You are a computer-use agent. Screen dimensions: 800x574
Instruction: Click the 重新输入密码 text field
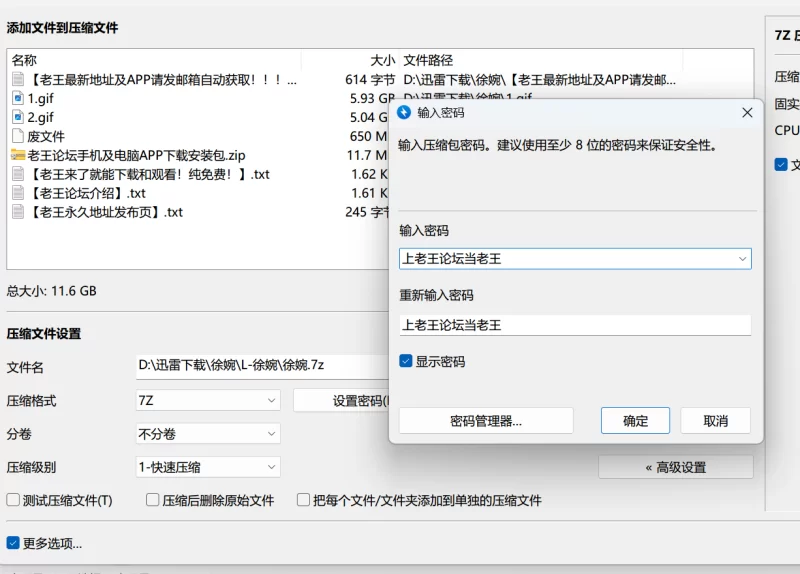575,325
